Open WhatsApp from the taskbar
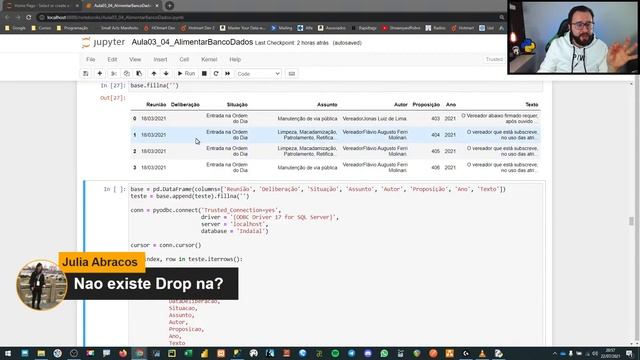This screenshot has width=640, height=360. [x=384, y=353]
